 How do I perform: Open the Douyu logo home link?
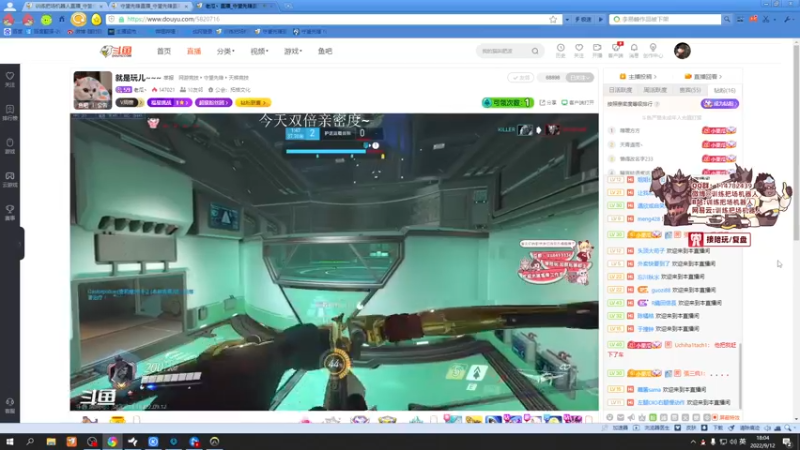coord(116,51)
